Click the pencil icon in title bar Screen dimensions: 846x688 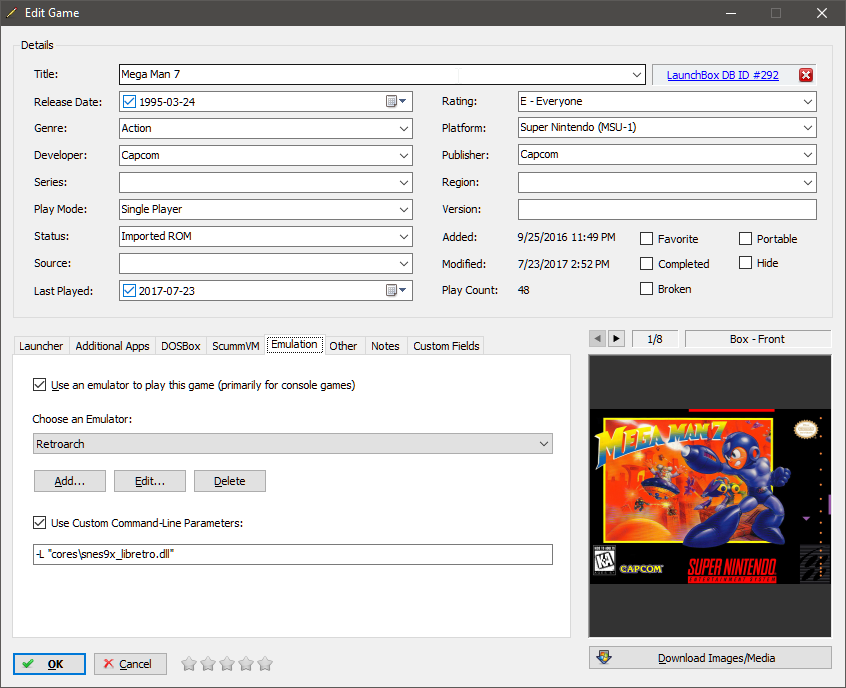pos(11,13)
